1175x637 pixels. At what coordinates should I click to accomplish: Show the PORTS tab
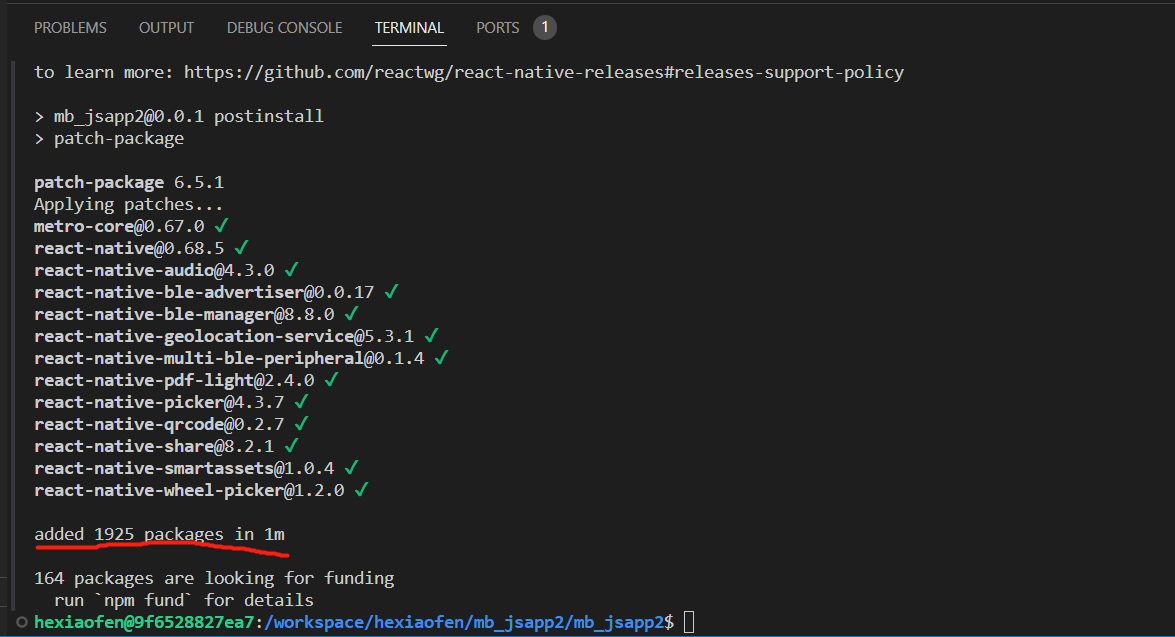(x=497, y=28)
